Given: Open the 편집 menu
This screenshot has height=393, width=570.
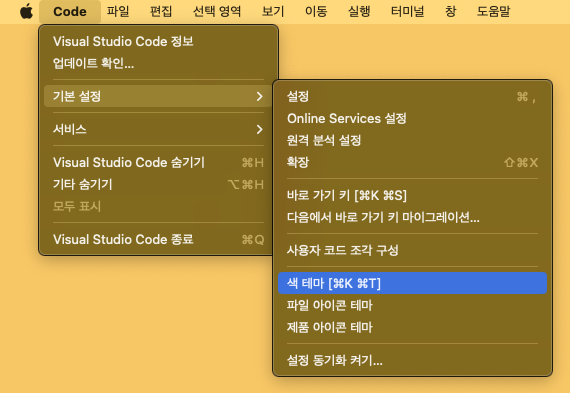Looking at the screenshot, I should (161, 12).
